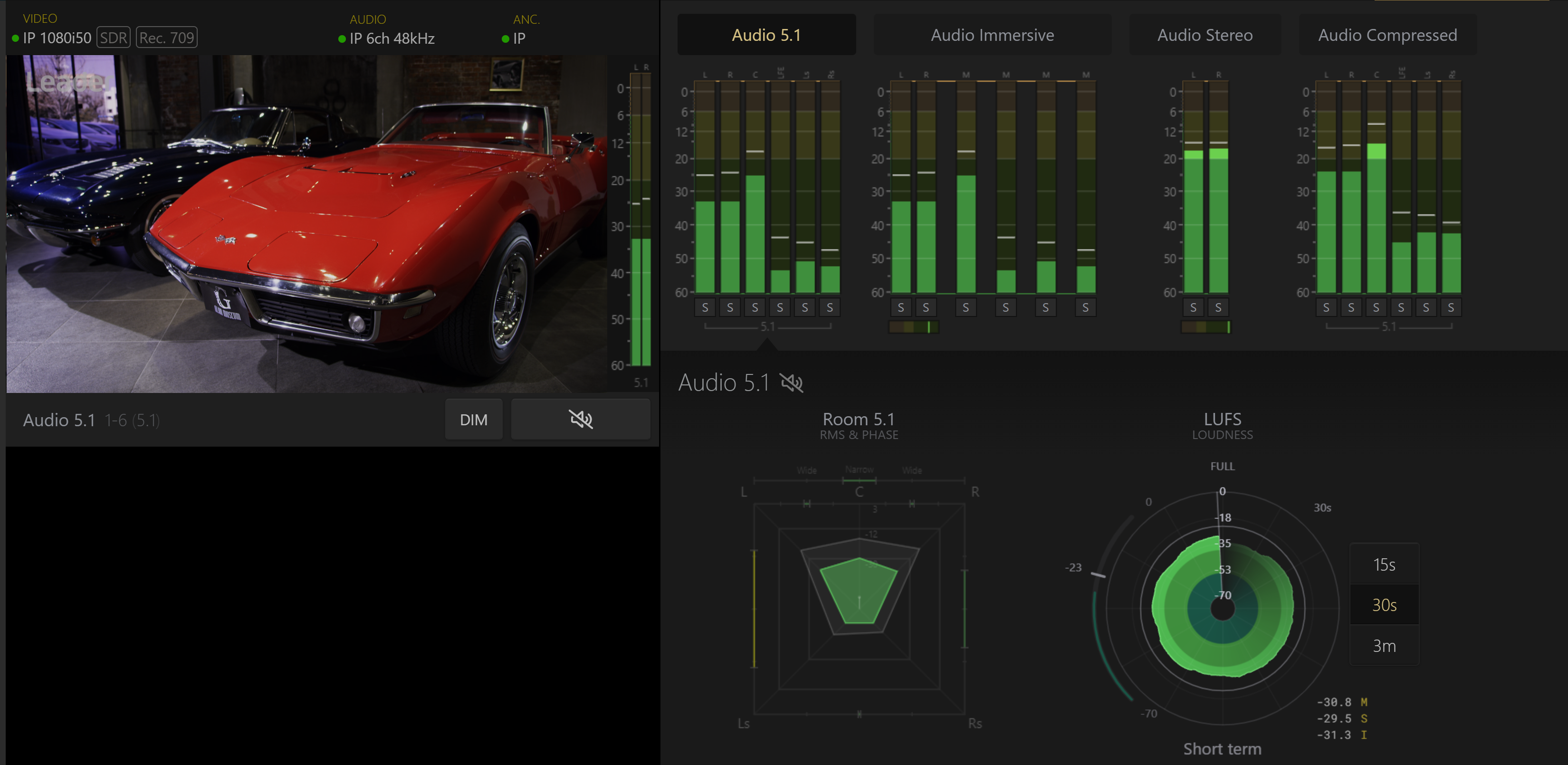The image size is (1568, 765).
Task: Click the 'FULL' label above LUFS radar
Action: point(1222,466)
